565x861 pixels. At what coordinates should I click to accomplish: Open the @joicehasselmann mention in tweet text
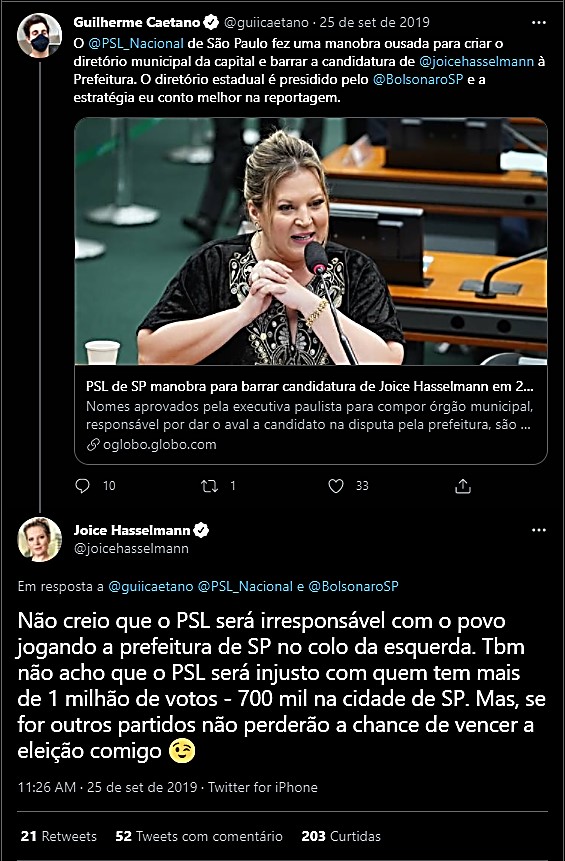click(x=477, y=62)
